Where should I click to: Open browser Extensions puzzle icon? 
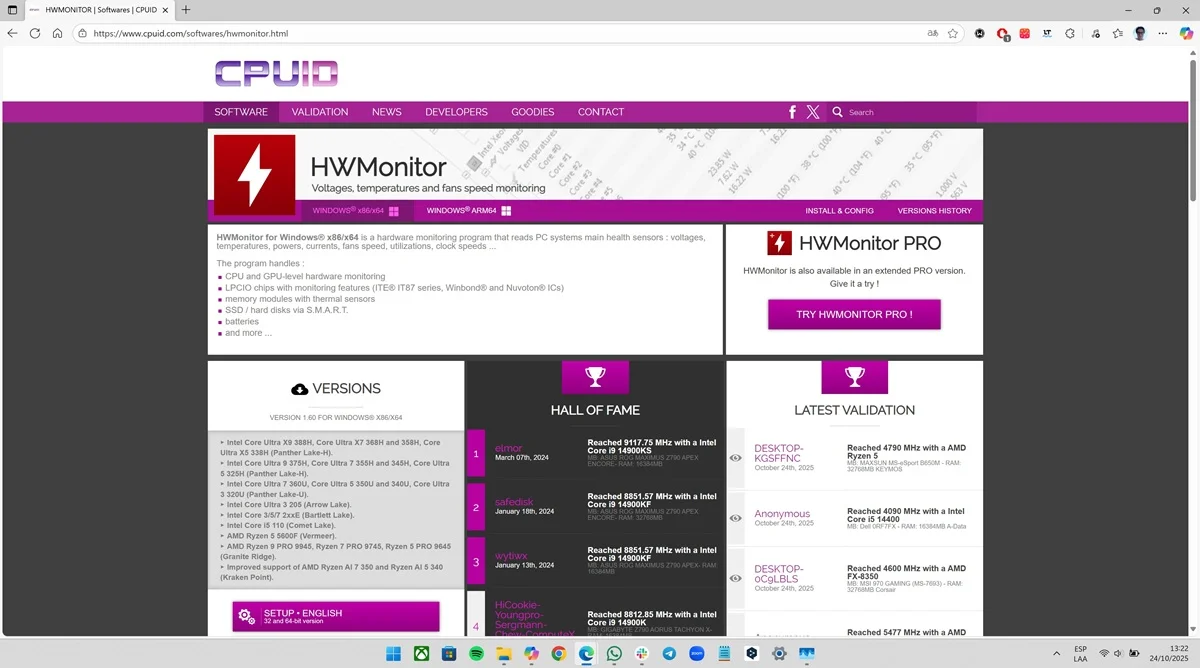1069,33
